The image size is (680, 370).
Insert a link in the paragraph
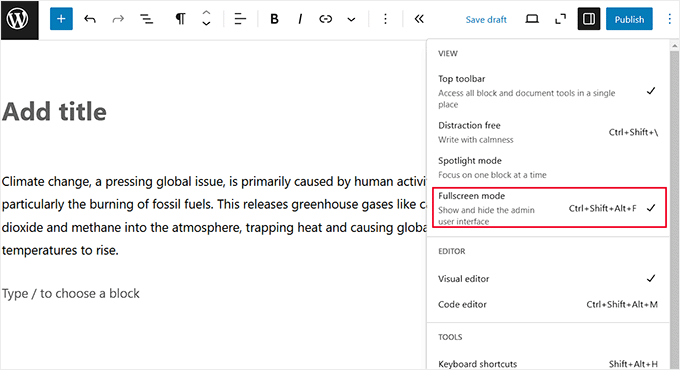[x=325, y=19]
